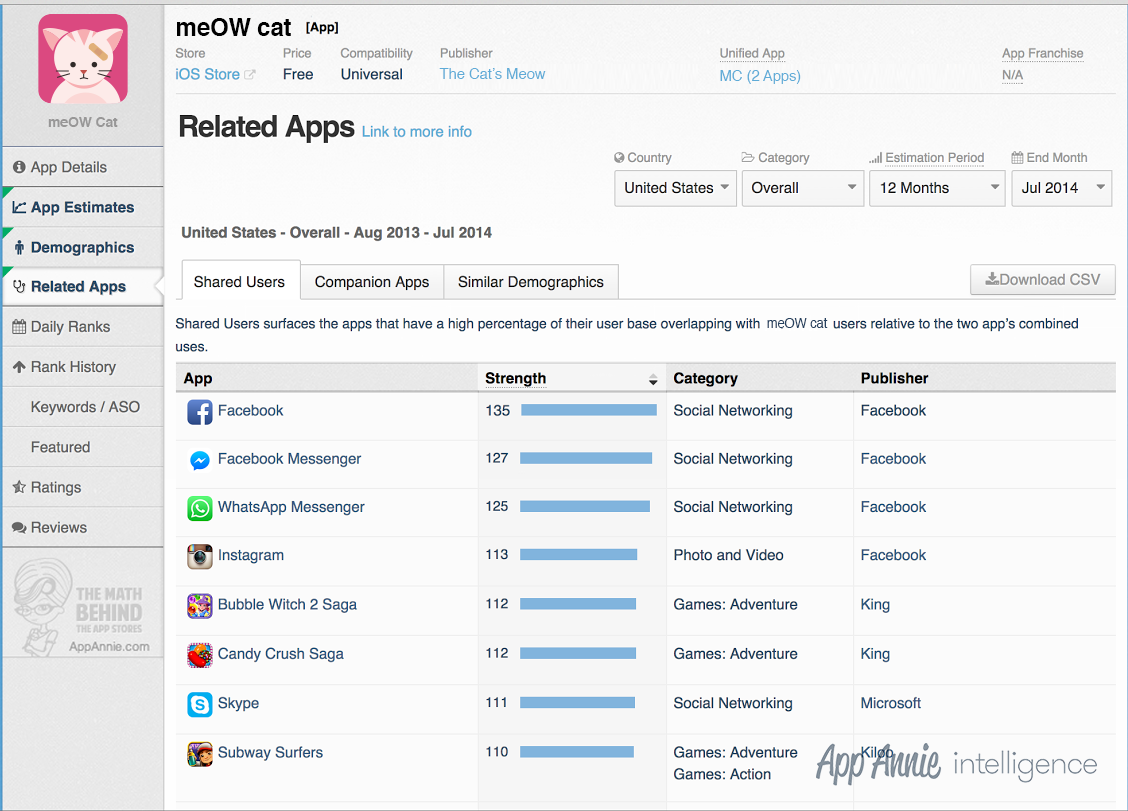Image resolution: width=1128 pixels, height=811 pixels.
Task: Open the Bubble Witch 2 Saga link
Action: click(x=287, y=604)
